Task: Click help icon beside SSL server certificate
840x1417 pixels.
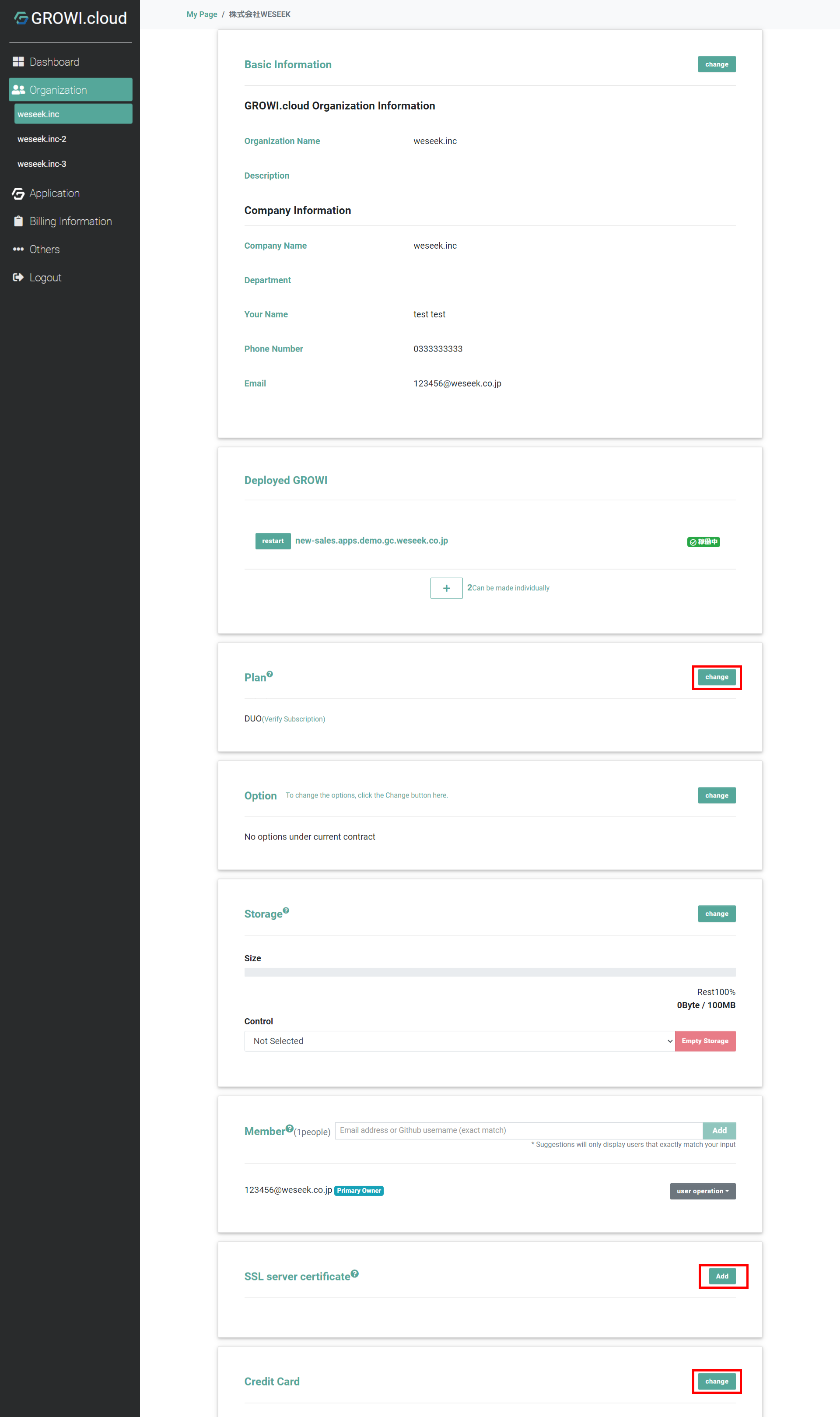Action: coord(354,1274)
